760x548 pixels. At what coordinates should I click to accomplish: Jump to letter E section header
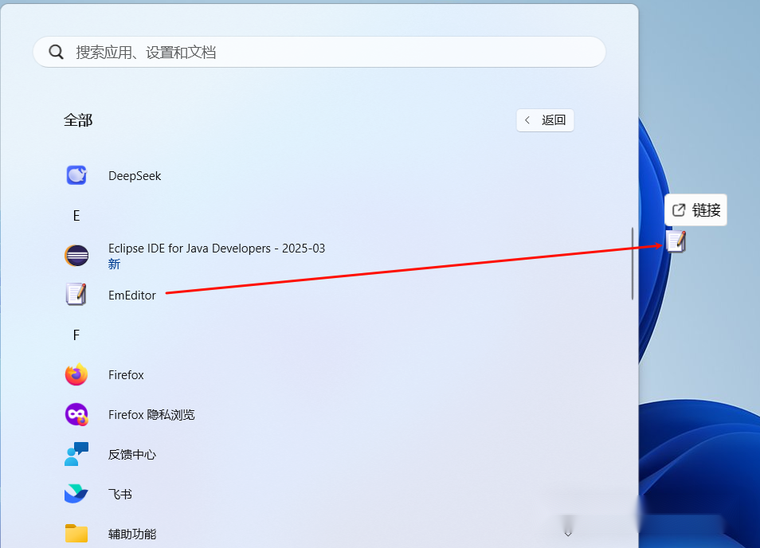77,216
